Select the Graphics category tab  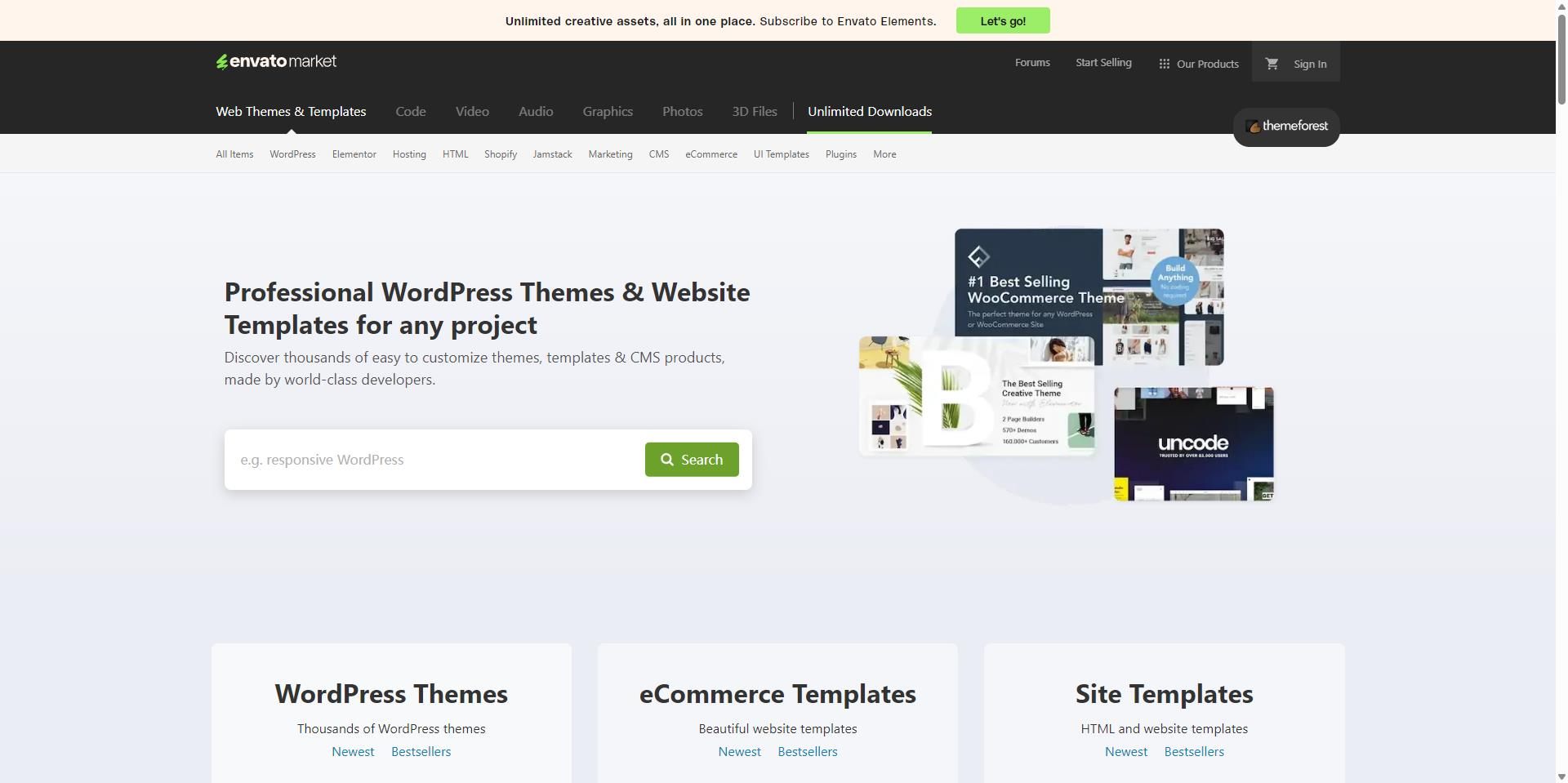pyautogui.click(x=608, y=112)
